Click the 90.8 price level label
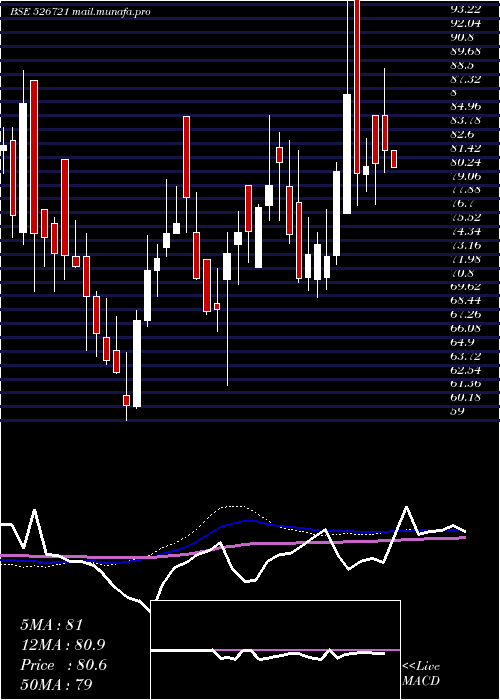Viewport: 500px width, 700px height. coord(463,37)
